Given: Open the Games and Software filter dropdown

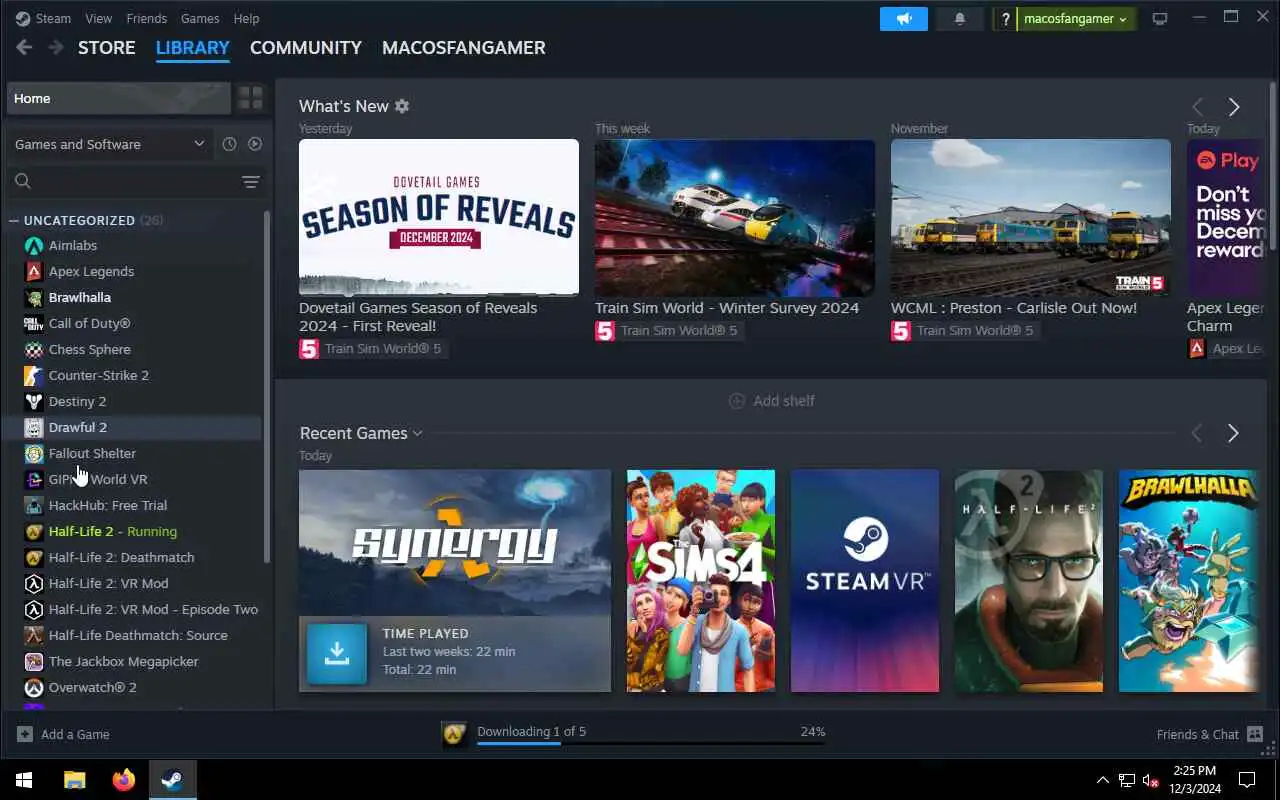Looking at the screenshot, I should (109, 144).
